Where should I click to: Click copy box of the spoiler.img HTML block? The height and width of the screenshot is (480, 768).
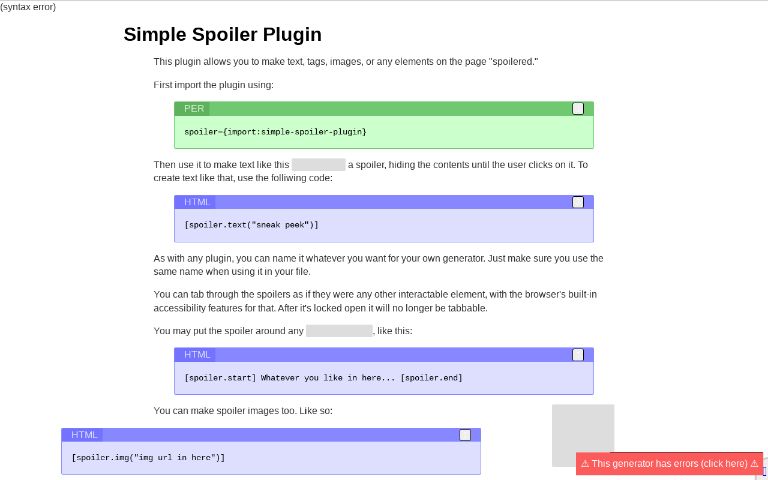[x=465, y=435]
